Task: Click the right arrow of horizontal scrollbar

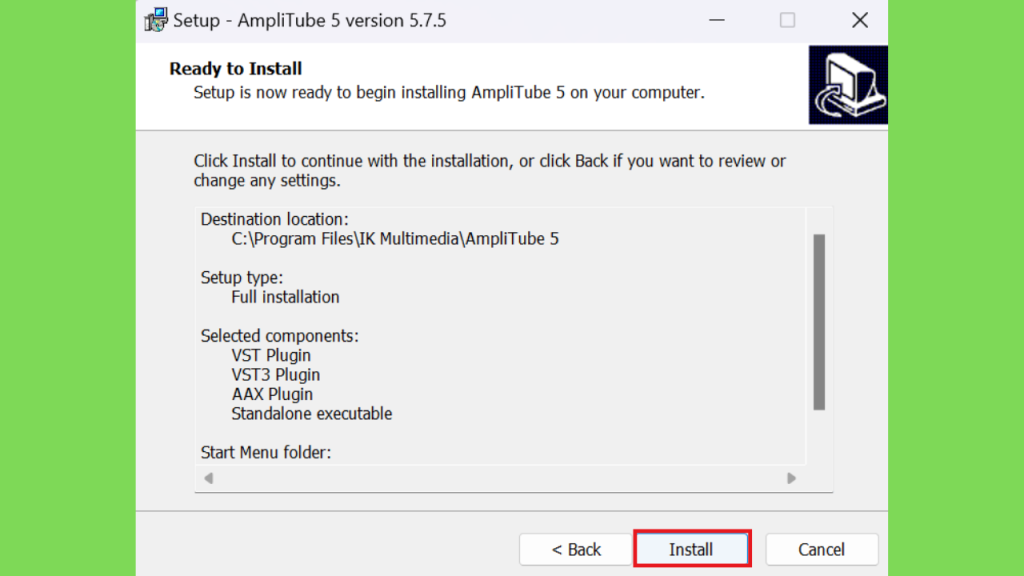Action: (x=791, y=478)
